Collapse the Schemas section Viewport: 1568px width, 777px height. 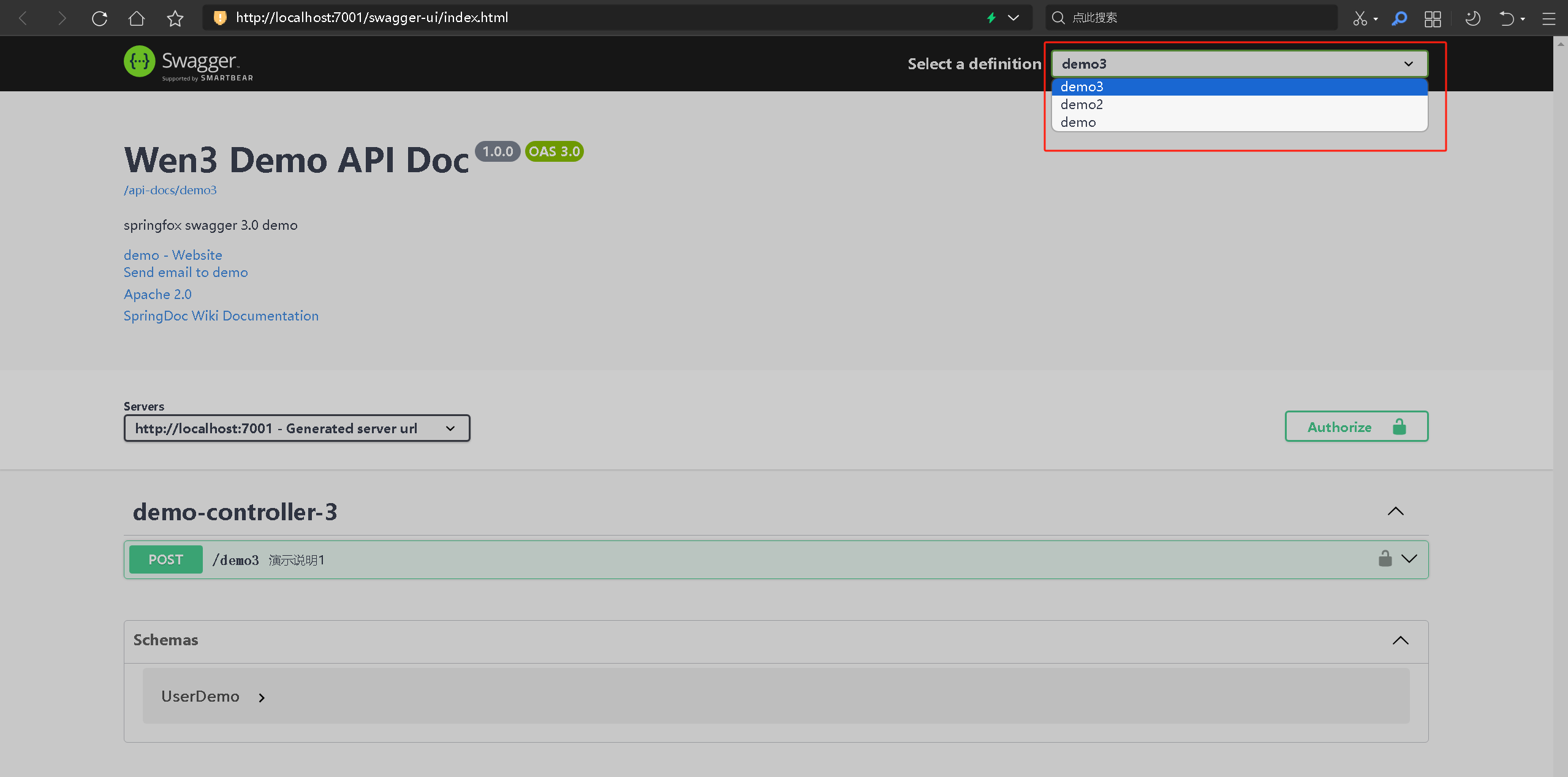tap(1400, 640)
